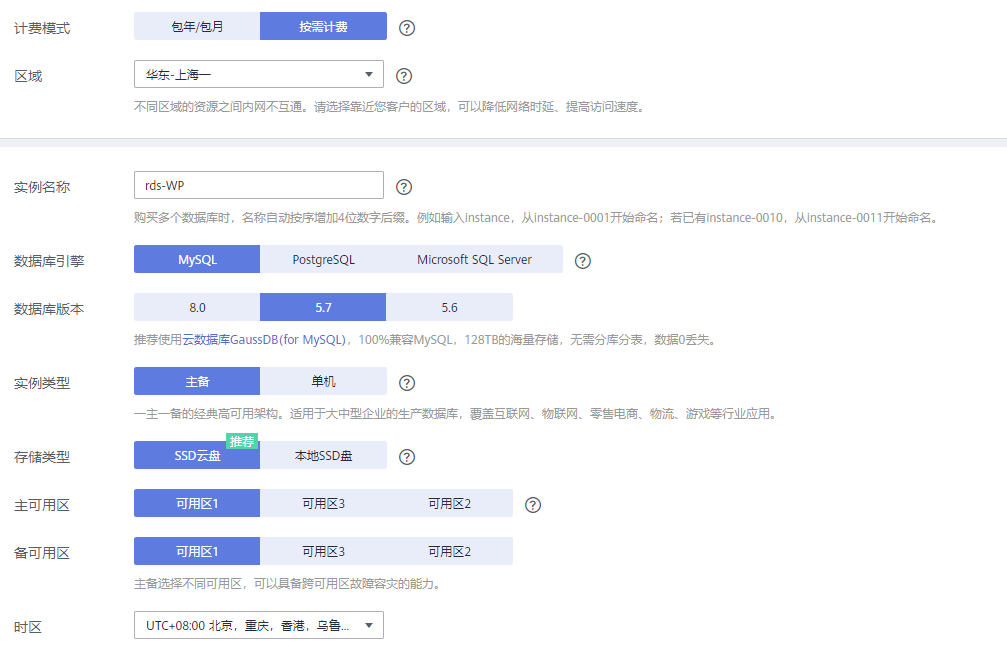1007x650 pixels.
Task: Set primary zone to 可用区3
Action: (323, 504)
